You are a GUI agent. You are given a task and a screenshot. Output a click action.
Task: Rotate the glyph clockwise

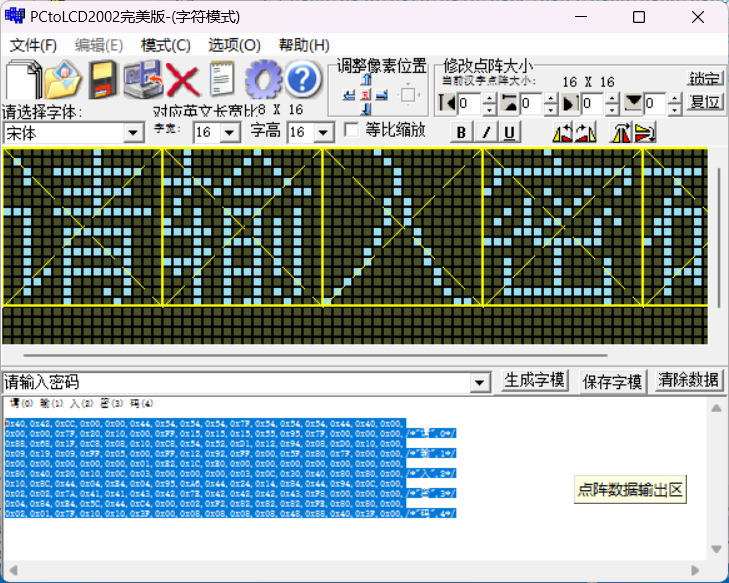[x=585, y=133]
